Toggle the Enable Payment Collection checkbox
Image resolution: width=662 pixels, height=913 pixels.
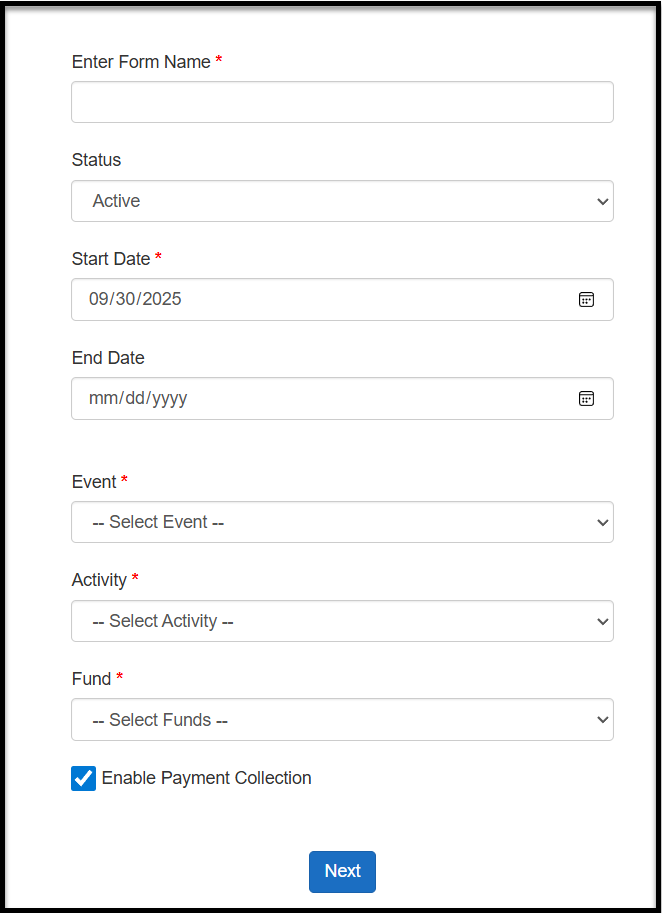pyautogui.click(x=83, y=778)
